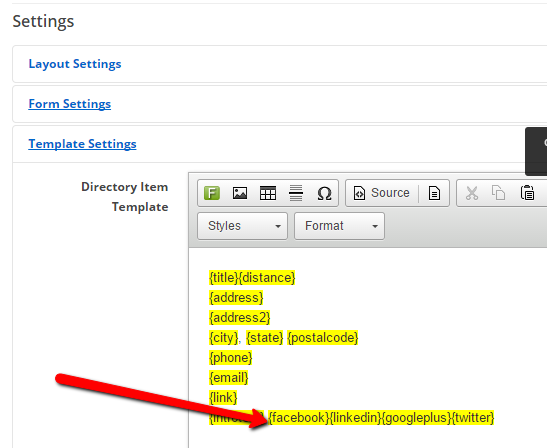This screenshot has height=448, width=547.
Task: Insert a table using the table icon
Action: tap(268, 193)
